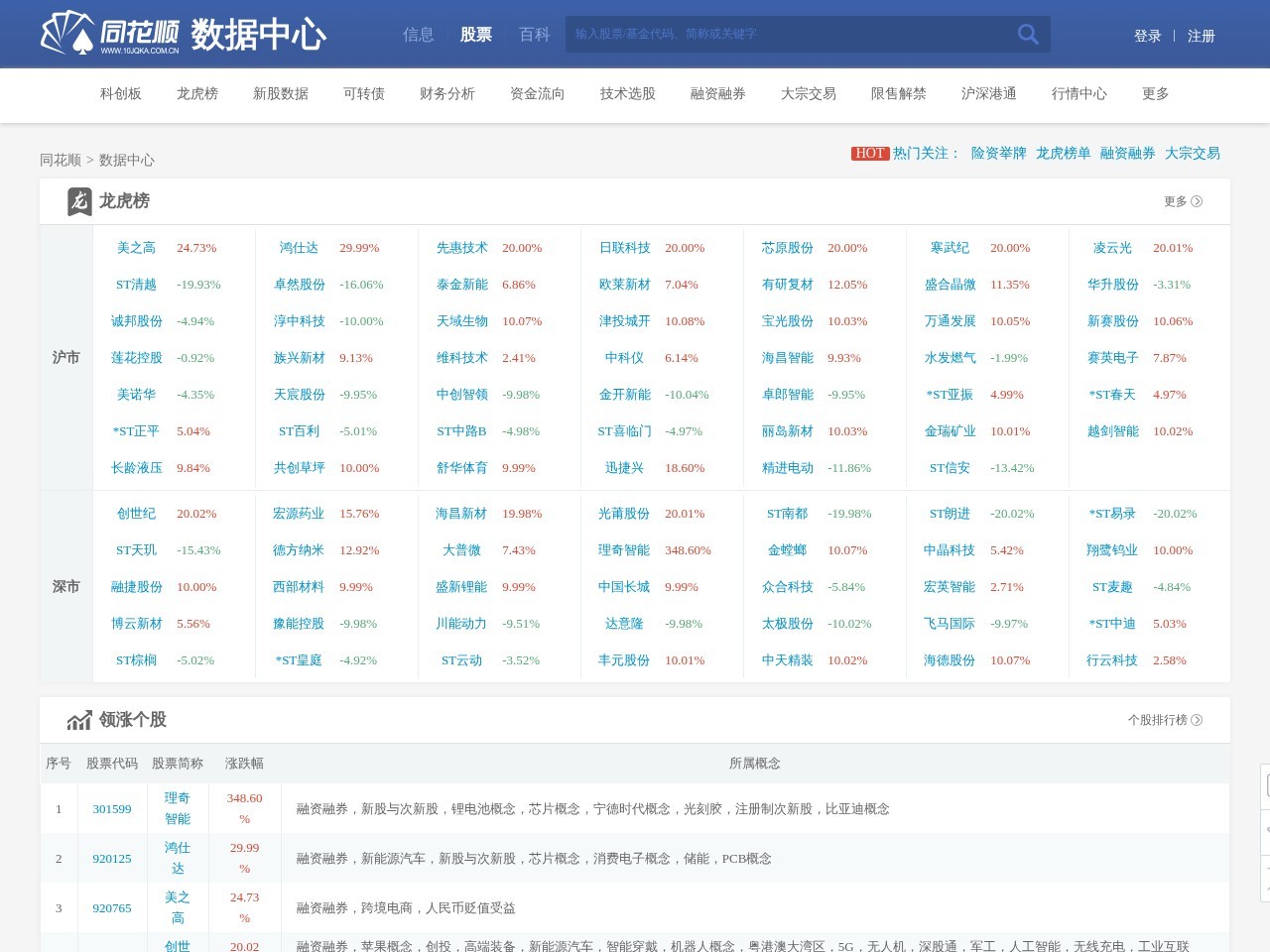Image resolution: width=1270 pixels, height=952 pixels.
Task: Click 同花顺 in the breadcrumb
Action: coord(61,161)
